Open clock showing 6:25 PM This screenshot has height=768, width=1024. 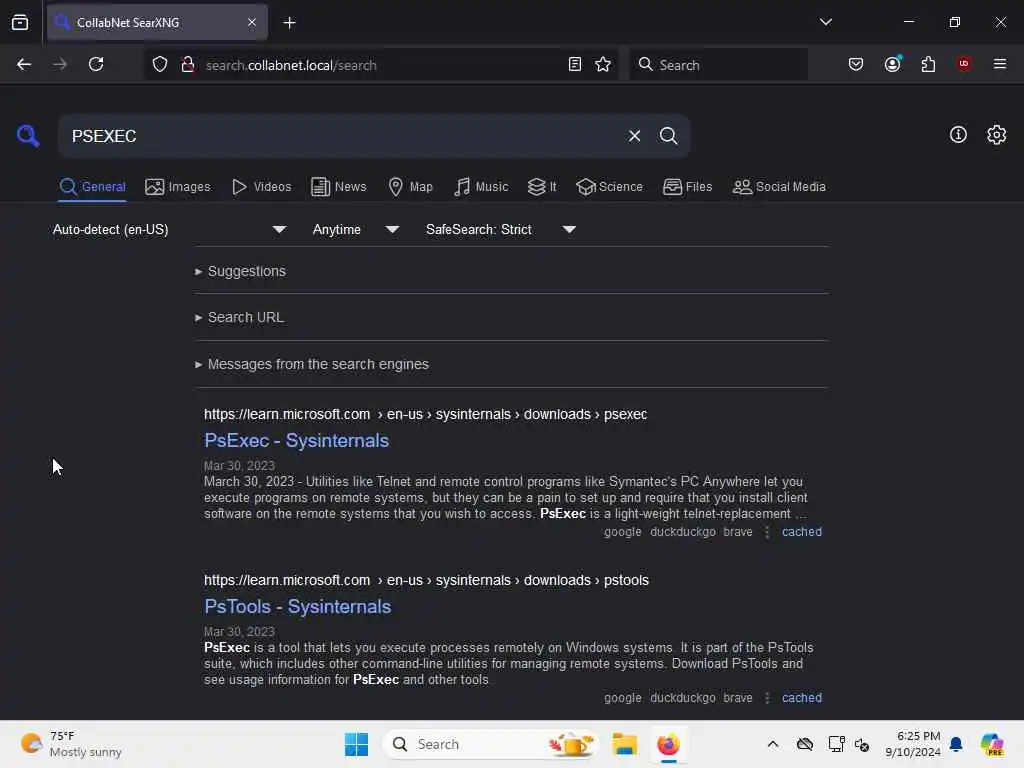click(x=912, y=744)
